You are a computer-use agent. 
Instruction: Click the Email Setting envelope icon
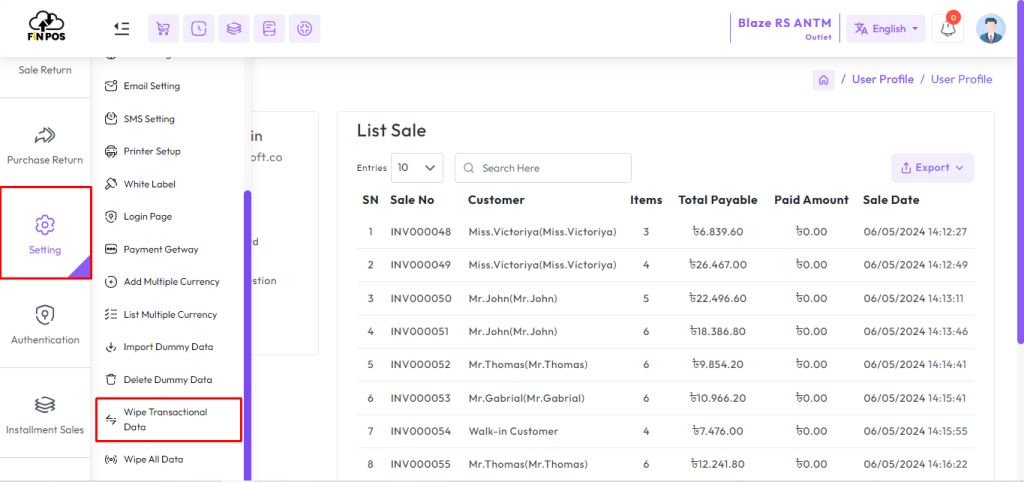(x=111, y=86)
